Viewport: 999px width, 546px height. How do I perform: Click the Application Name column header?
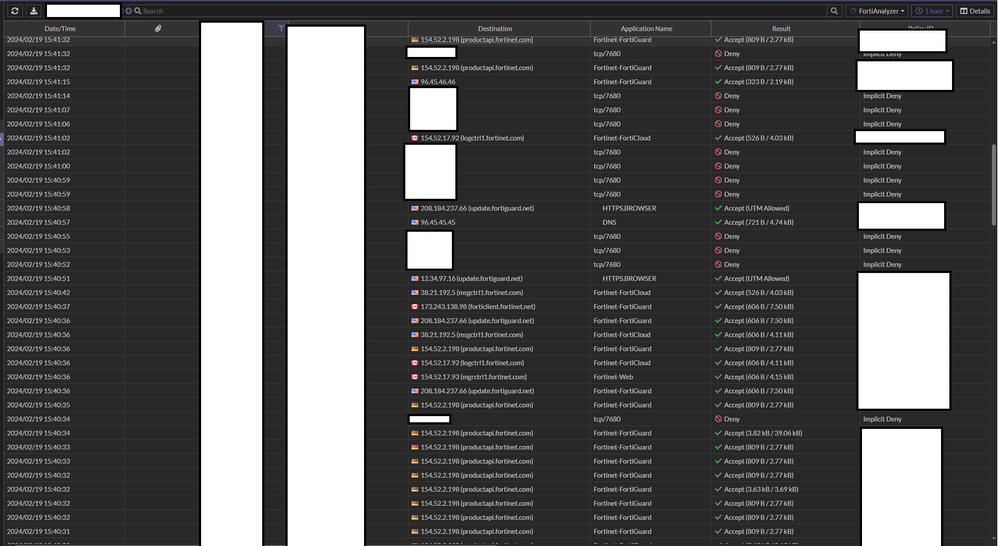click(x=646, y=29)
